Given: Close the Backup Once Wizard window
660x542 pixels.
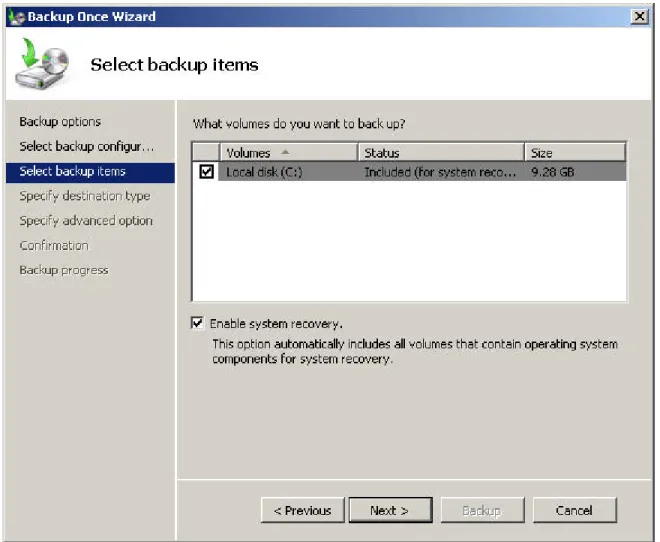Looking at the screenshot, I should point(639,16).
